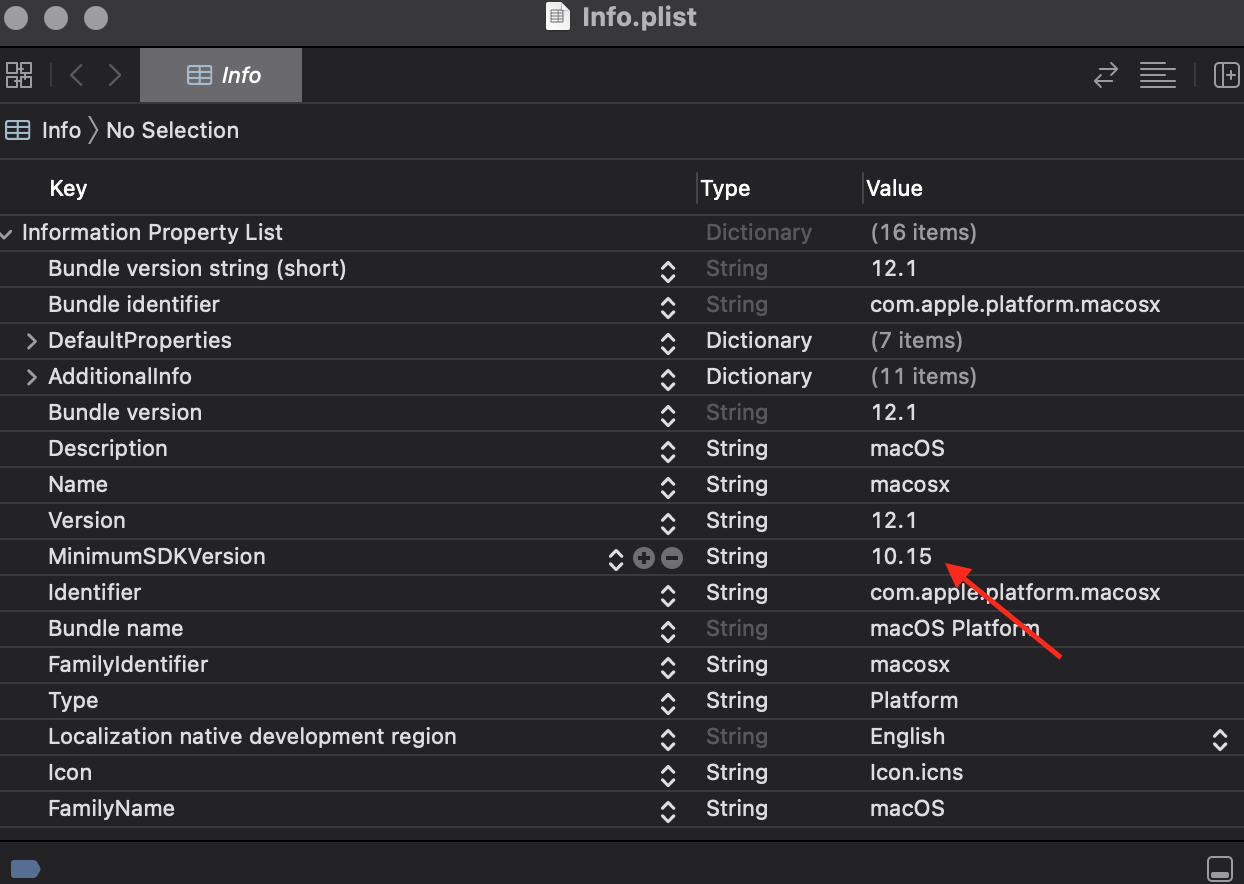Open key stepper for FamilyIdentifier

(x=668, y=666)
